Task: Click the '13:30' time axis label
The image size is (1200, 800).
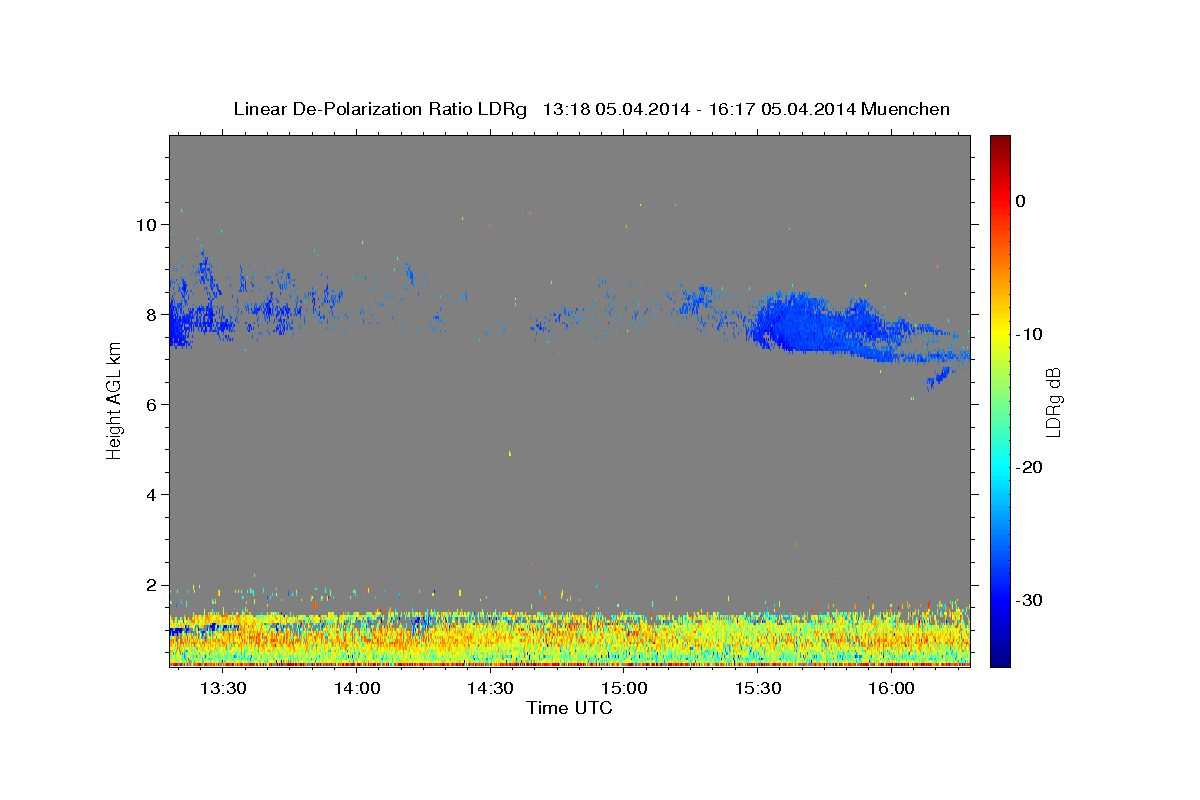Action: pos(222,688)
